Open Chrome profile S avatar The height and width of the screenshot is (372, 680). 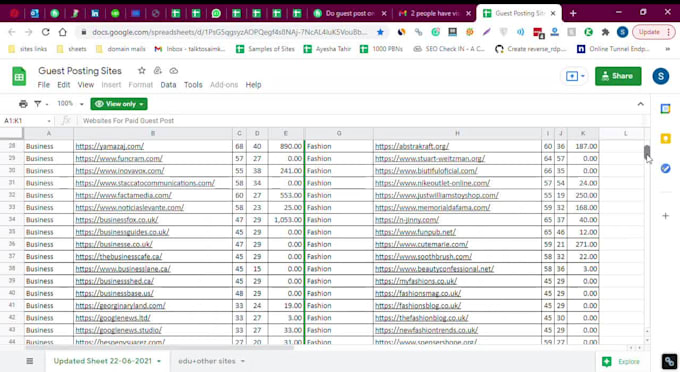622,32
